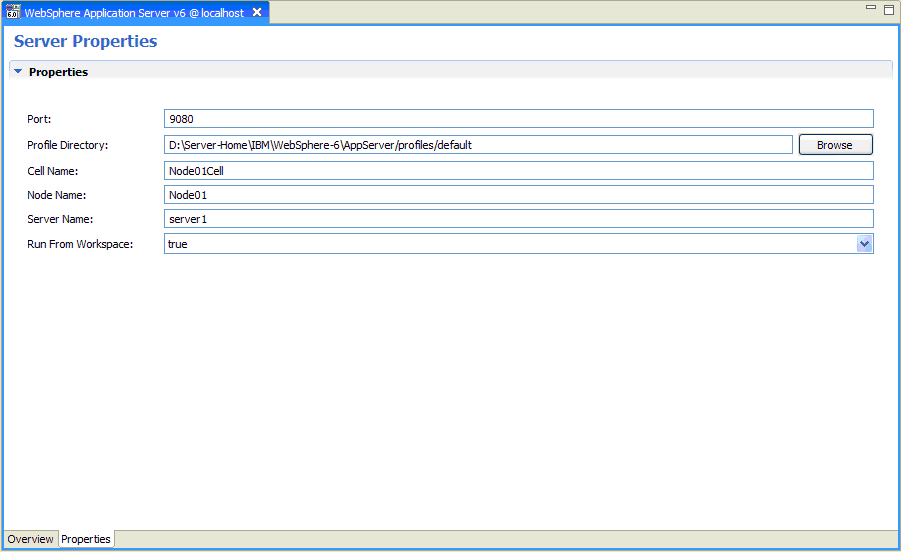
Task: Switch to the Overview tab
Action: pos(30,539)
